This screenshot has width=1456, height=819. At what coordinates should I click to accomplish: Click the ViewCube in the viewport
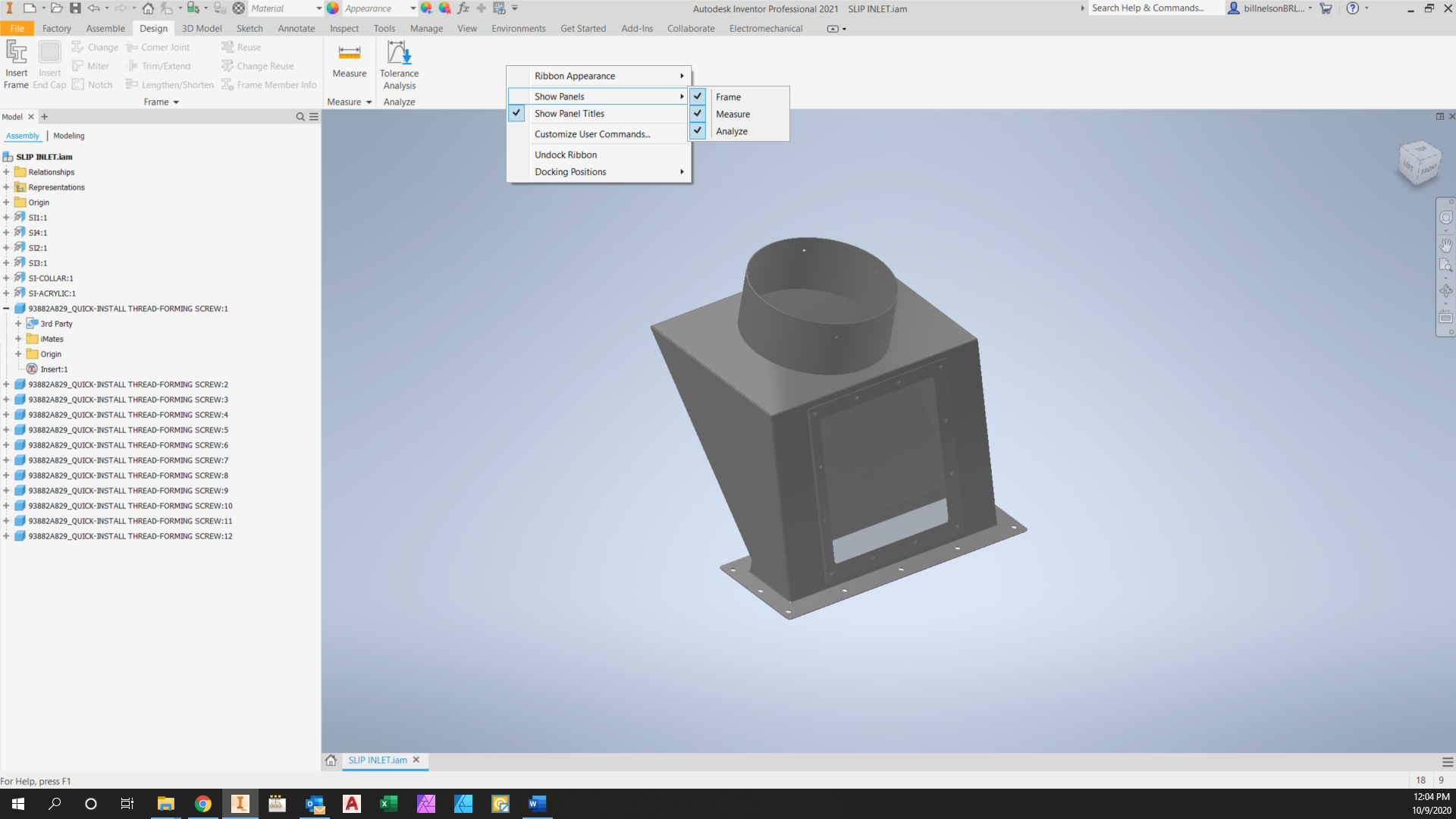tap(1419, 163)
